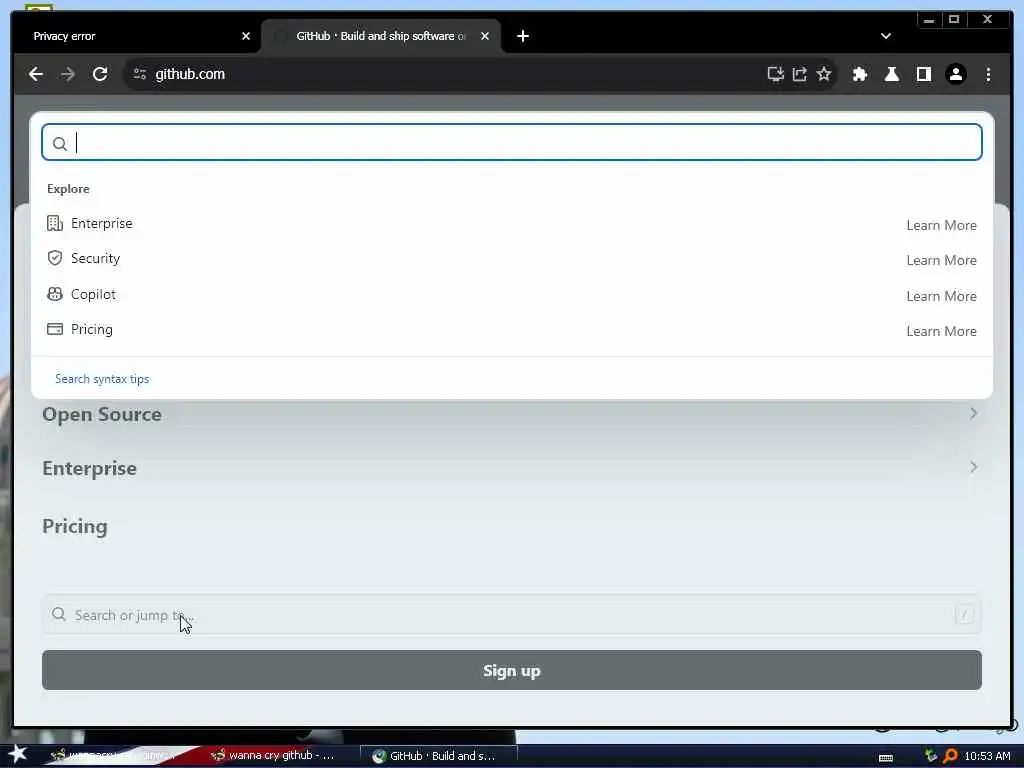Focus the search overlay input field
This screenshot has height=768, width=1024.
click(x=512, y=142)
